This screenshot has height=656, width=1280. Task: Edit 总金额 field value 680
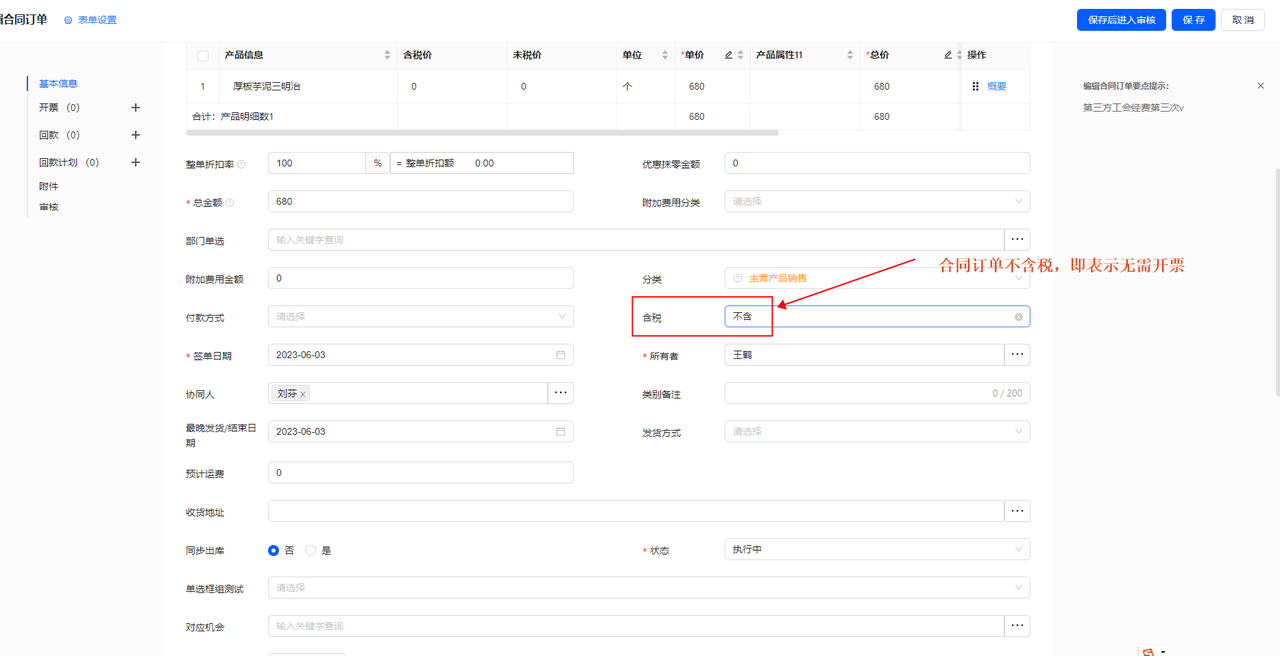(x=421, y=201)
